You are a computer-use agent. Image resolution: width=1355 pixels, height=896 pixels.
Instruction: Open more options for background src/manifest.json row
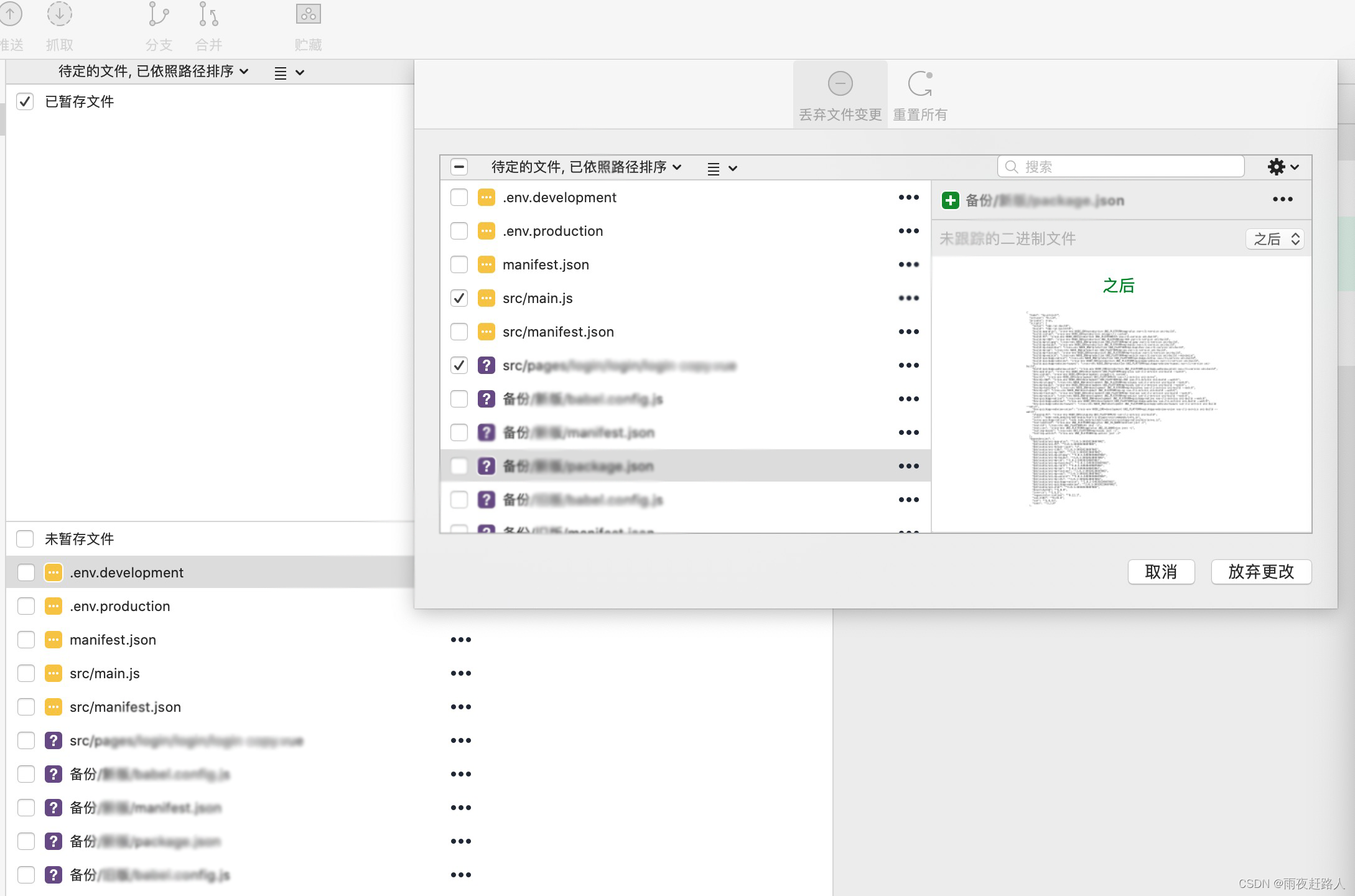[x=460, y=707]
